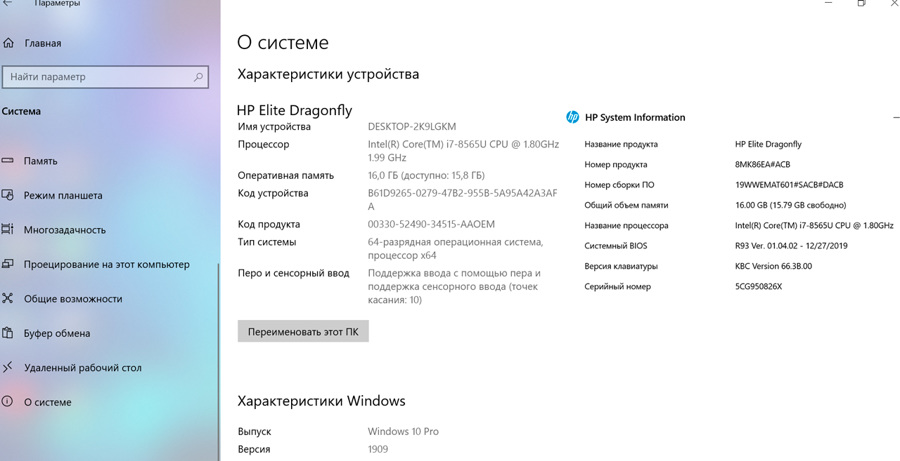Click the search magnifier icon in Найти параметр

click(199, 77)
